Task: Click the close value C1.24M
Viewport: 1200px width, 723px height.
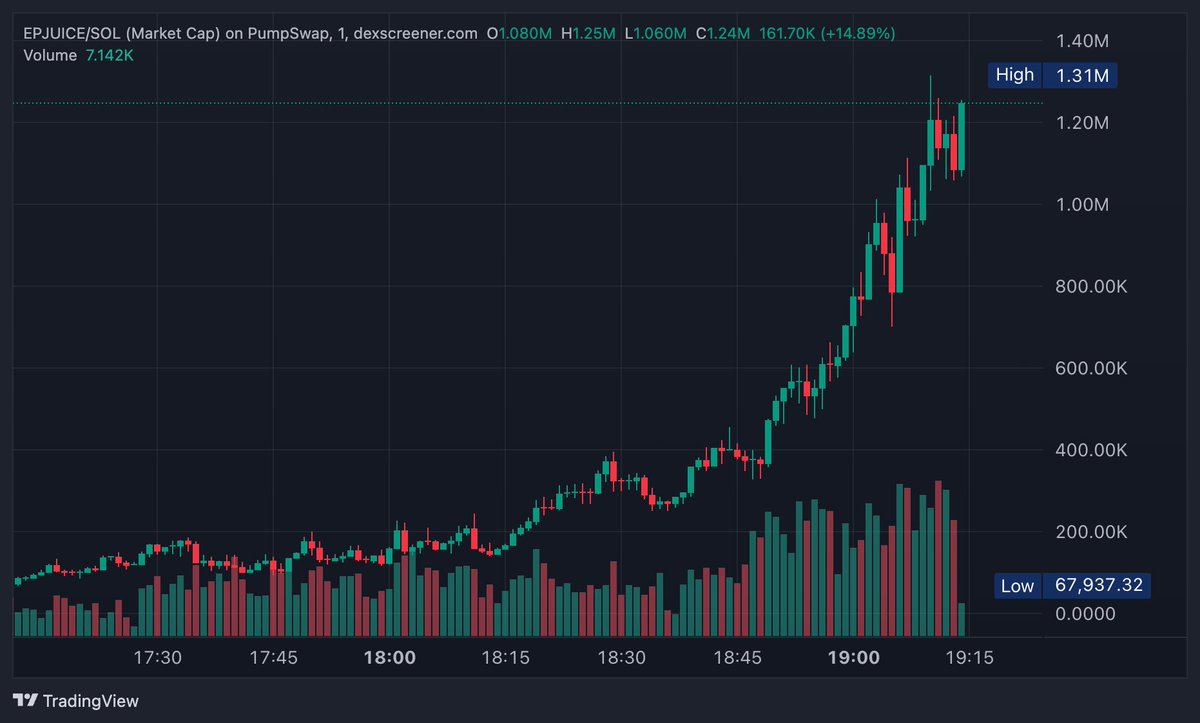Action: pyautogui.click(x=723, y=34)
